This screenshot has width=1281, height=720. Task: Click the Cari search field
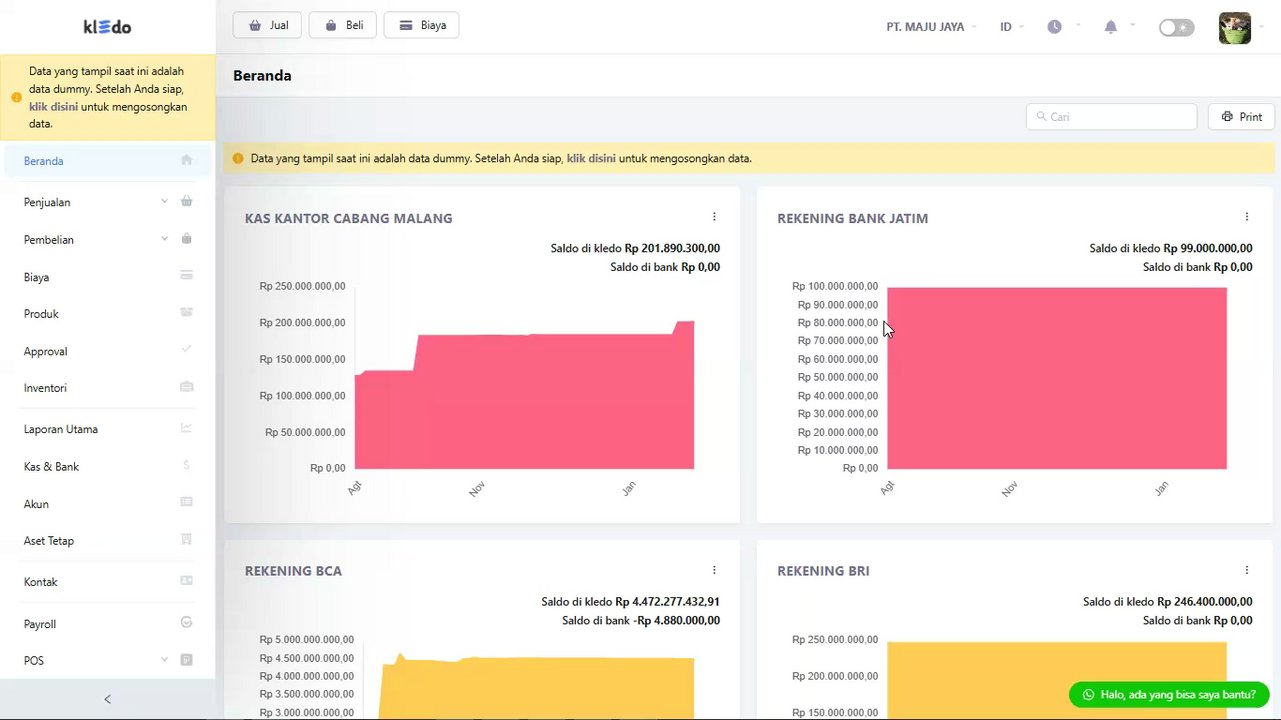1111,117
